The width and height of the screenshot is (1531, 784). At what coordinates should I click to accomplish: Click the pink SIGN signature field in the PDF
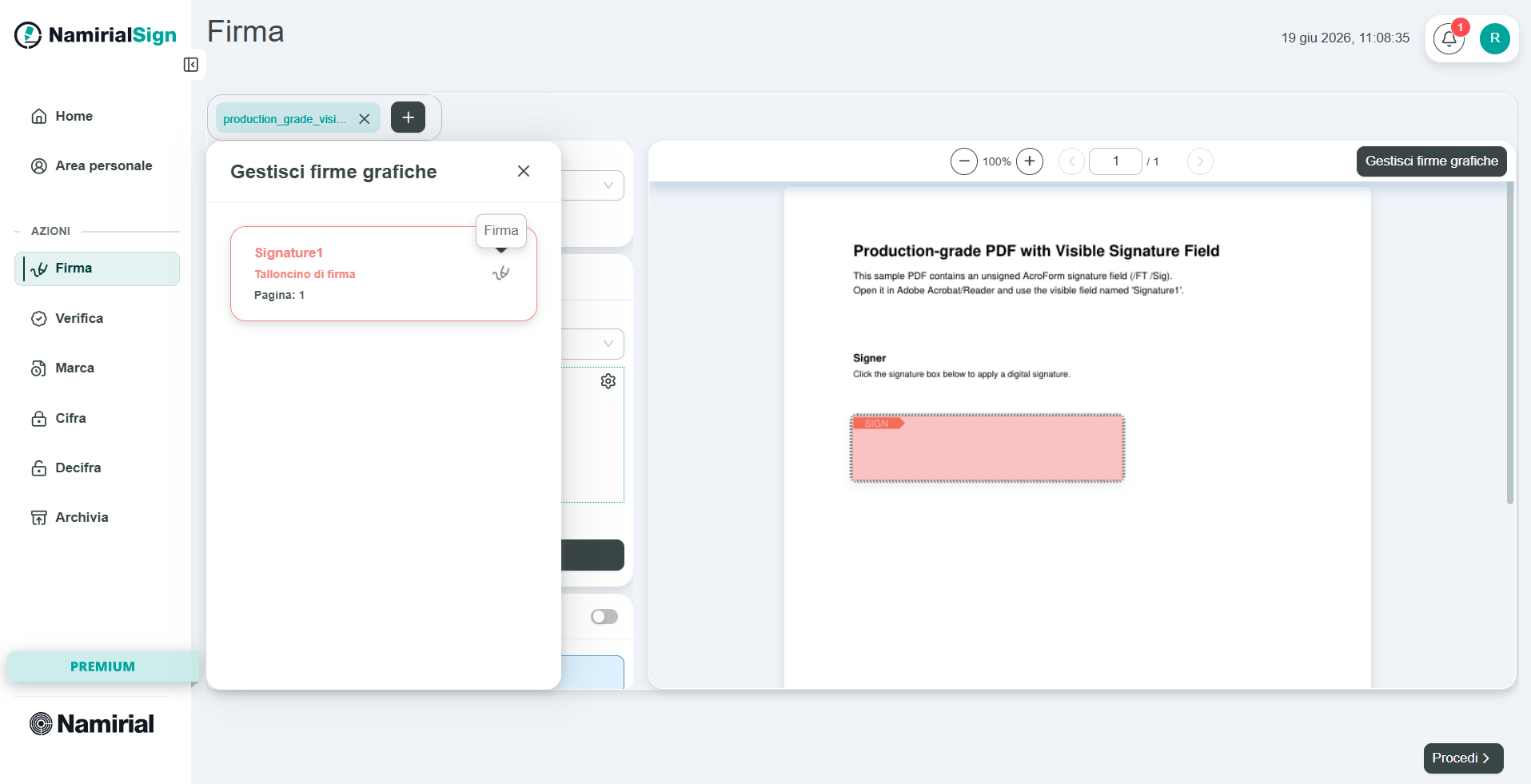[x=987, y=448]
